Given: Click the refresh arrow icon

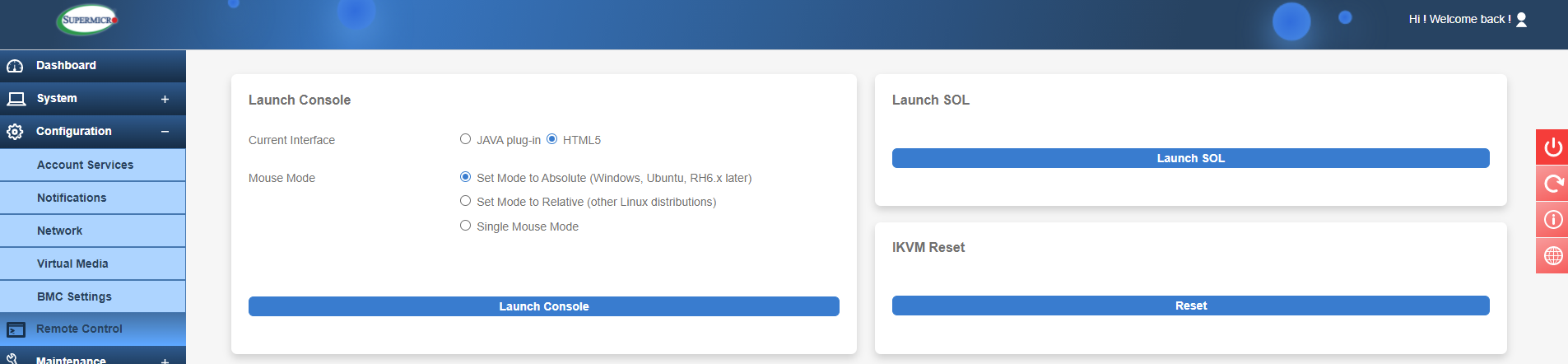Looking at the screenshot, I should tap(1552, 184).
